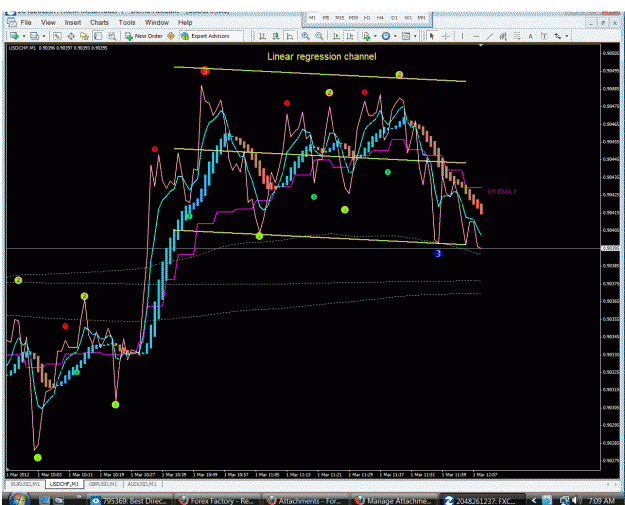Select the M15 timeframe button
625x505 pixels.
[x=339, y=18]
